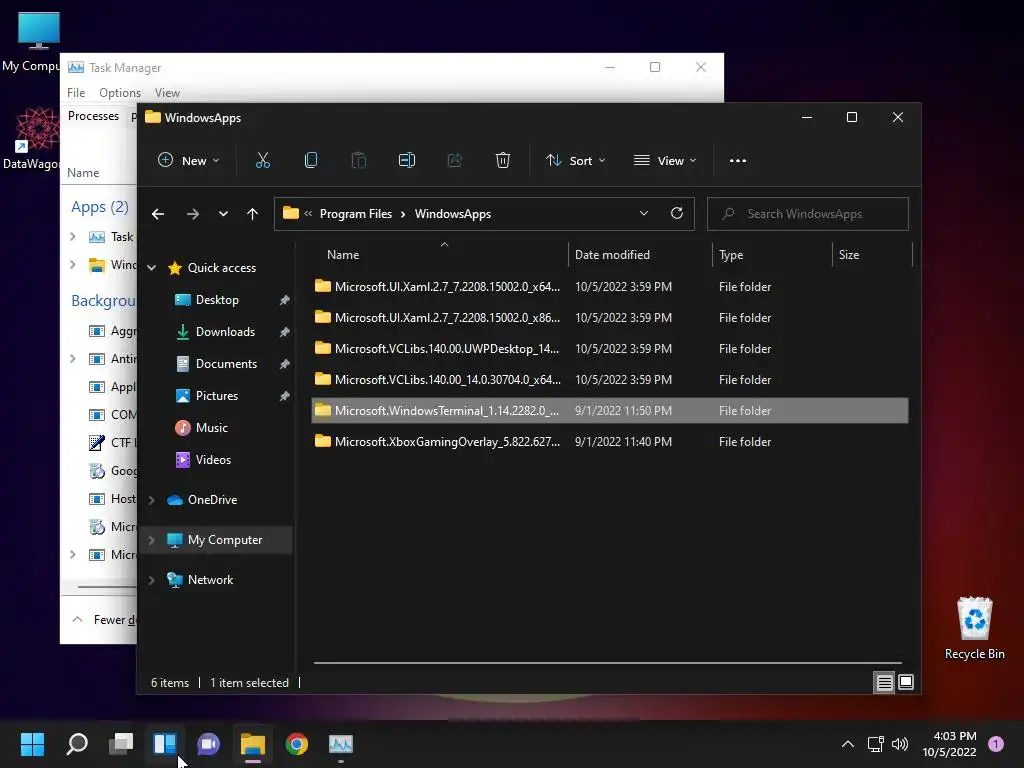Select Microsoft.VCLibs.140.00.UWPDesktop folder row
Viewport: 1024px width, 768px height.
[609, 349]
